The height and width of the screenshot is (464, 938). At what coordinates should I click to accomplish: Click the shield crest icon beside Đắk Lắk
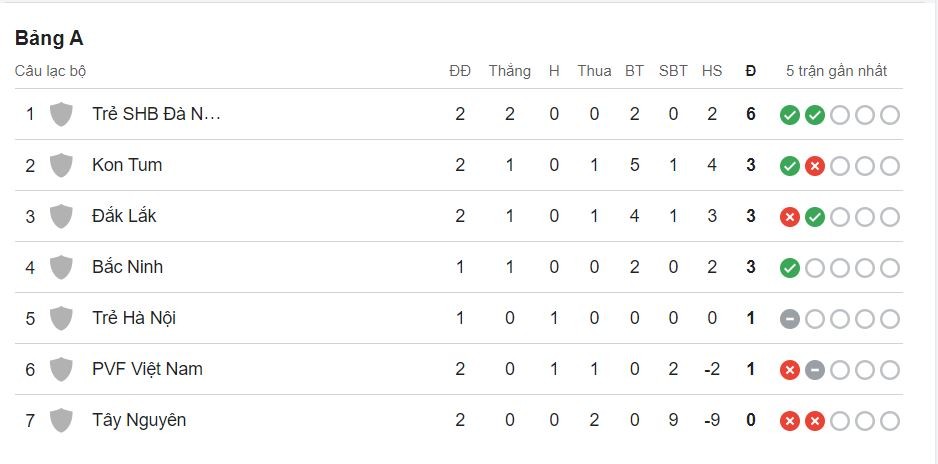(61, 216)
